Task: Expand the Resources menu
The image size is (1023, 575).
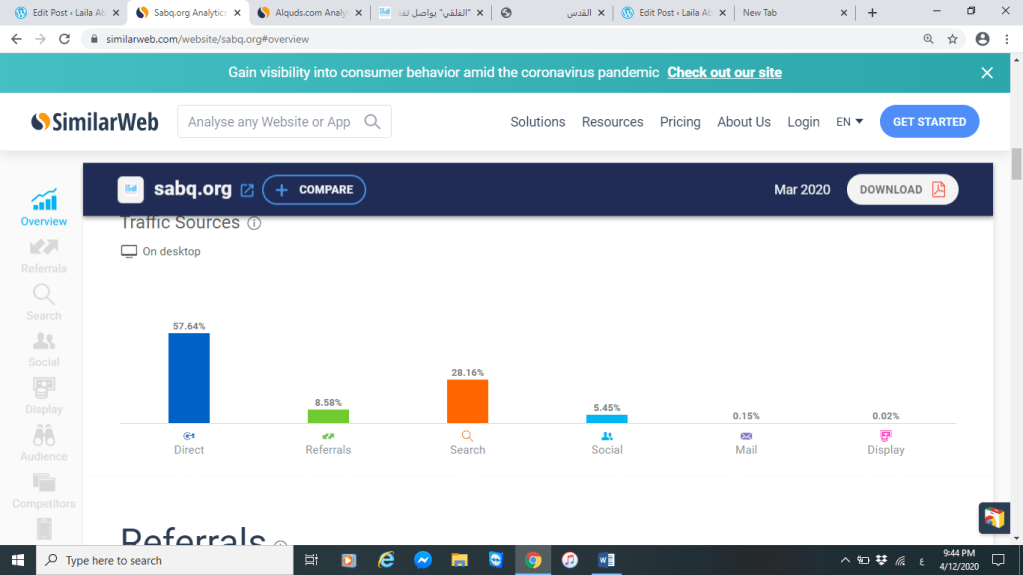Action: pyautogui.click(x=612, y=122)
